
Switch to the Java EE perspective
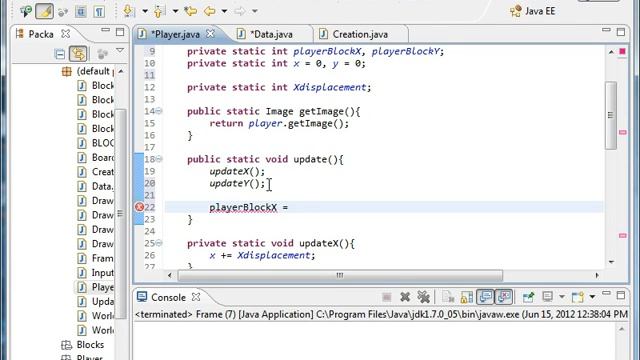point(532,11)
